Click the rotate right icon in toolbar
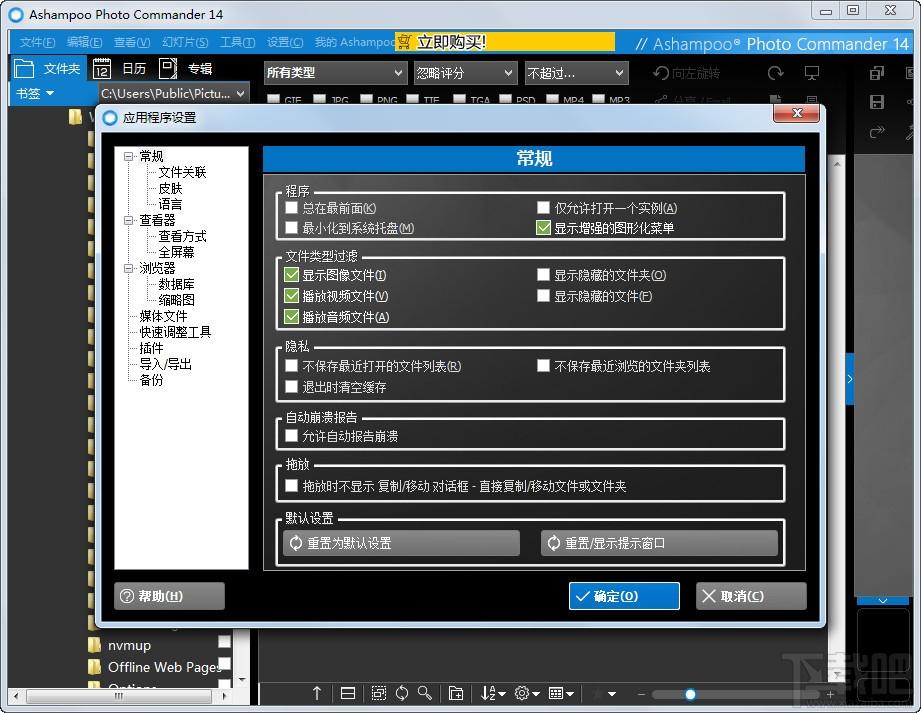 776,73
